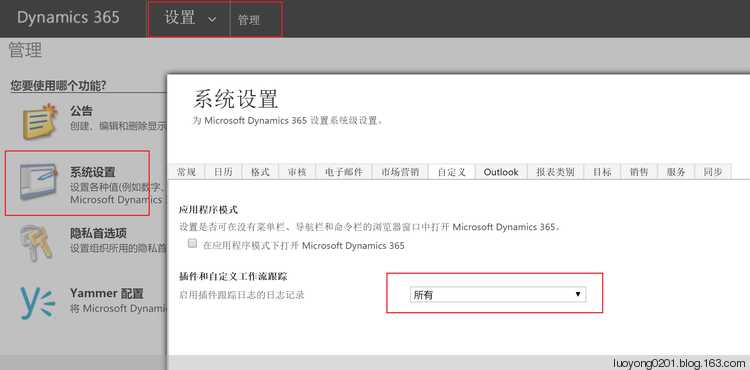The height and width of the screenshot is (370, 750).
Task: Open the 设置 navigation menu
Action: (x=190, y=19)
